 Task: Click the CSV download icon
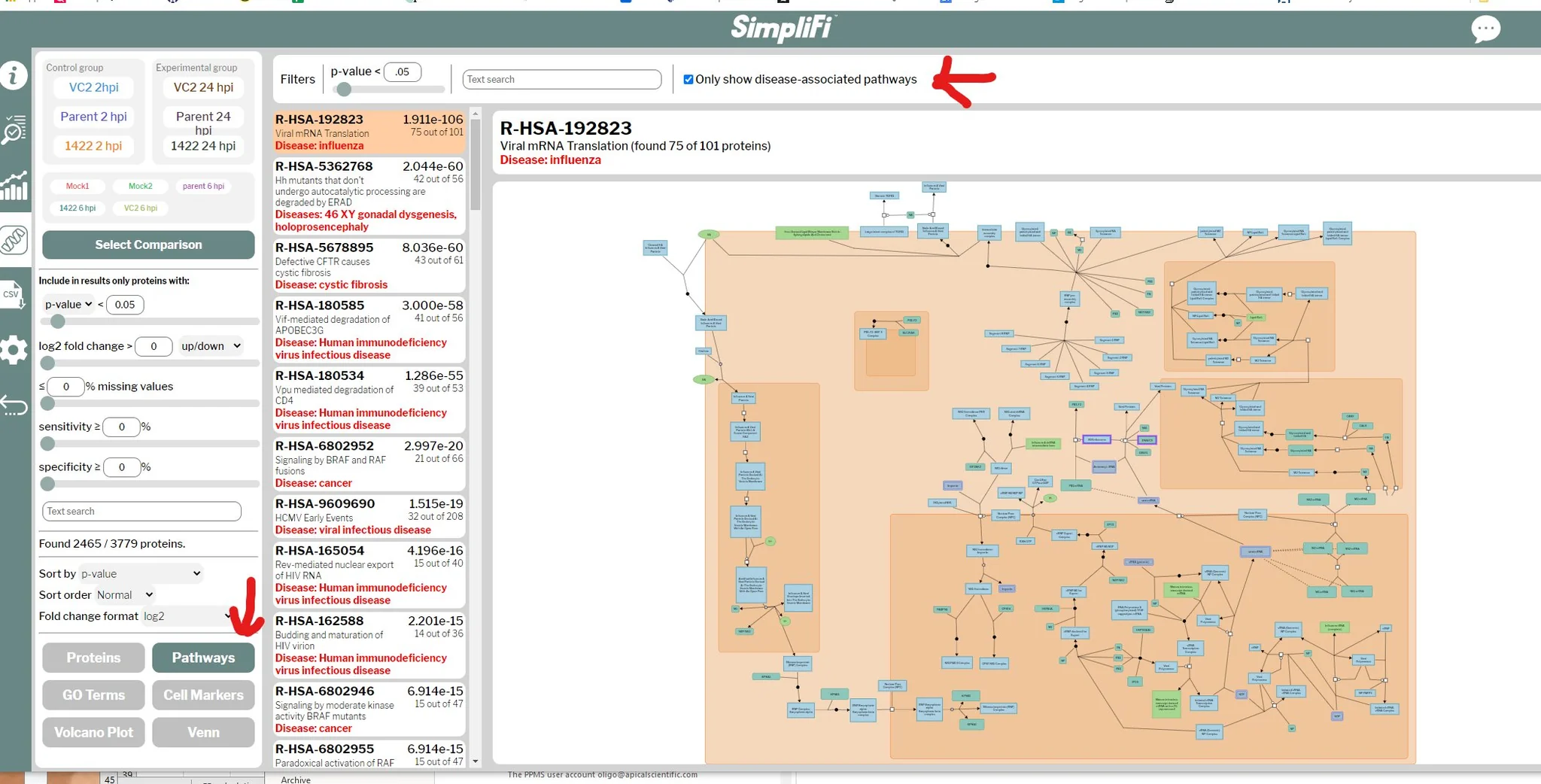(x=13, y=294)
